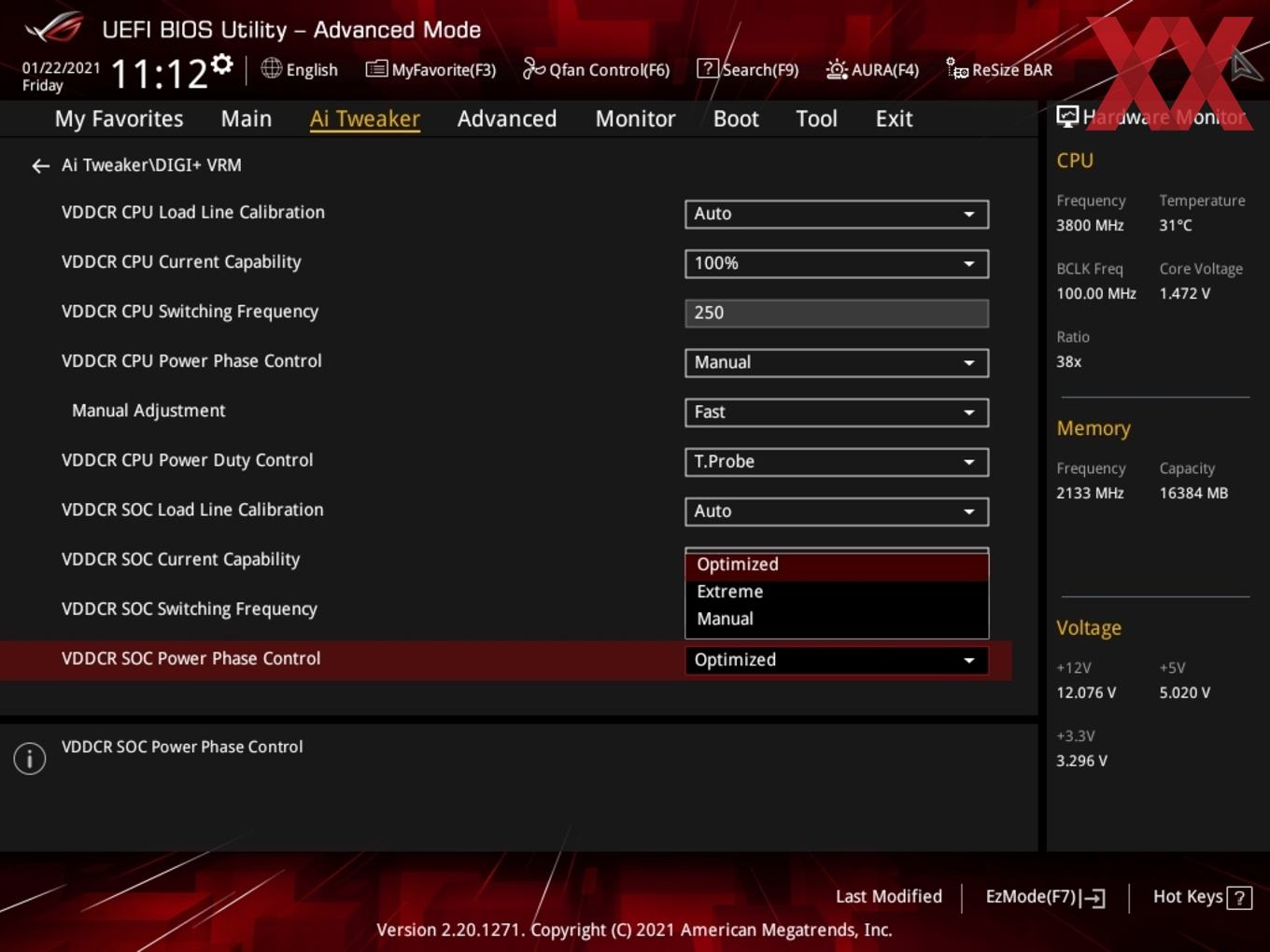The image size is (1270, 952).
Task: Click VDDCR CPU Switching Frequency field
Action: pyautogui.click(x=837, y=313)
